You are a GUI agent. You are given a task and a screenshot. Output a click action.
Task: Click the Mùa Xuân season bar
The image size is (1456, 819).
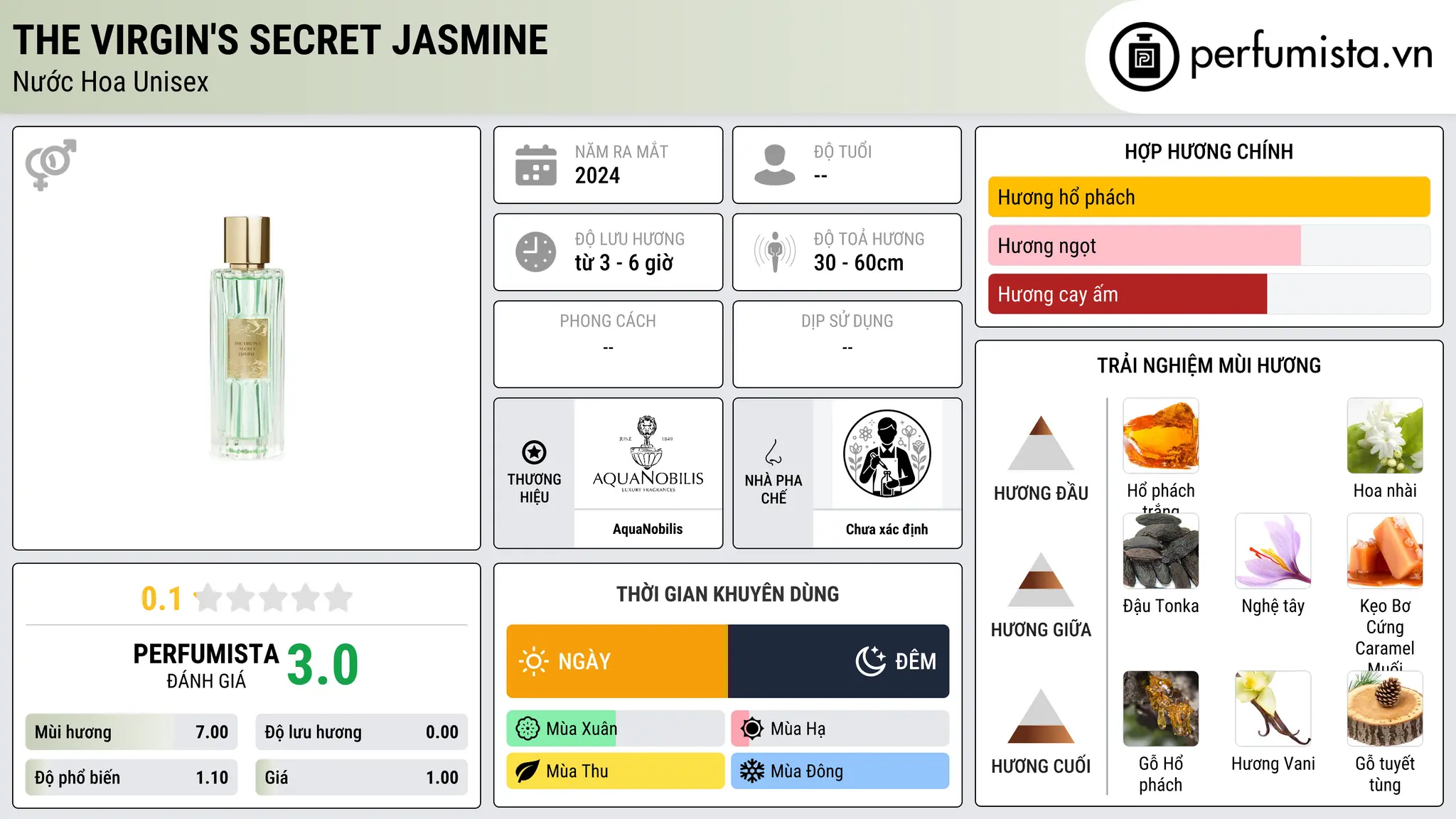click(616, 729)
